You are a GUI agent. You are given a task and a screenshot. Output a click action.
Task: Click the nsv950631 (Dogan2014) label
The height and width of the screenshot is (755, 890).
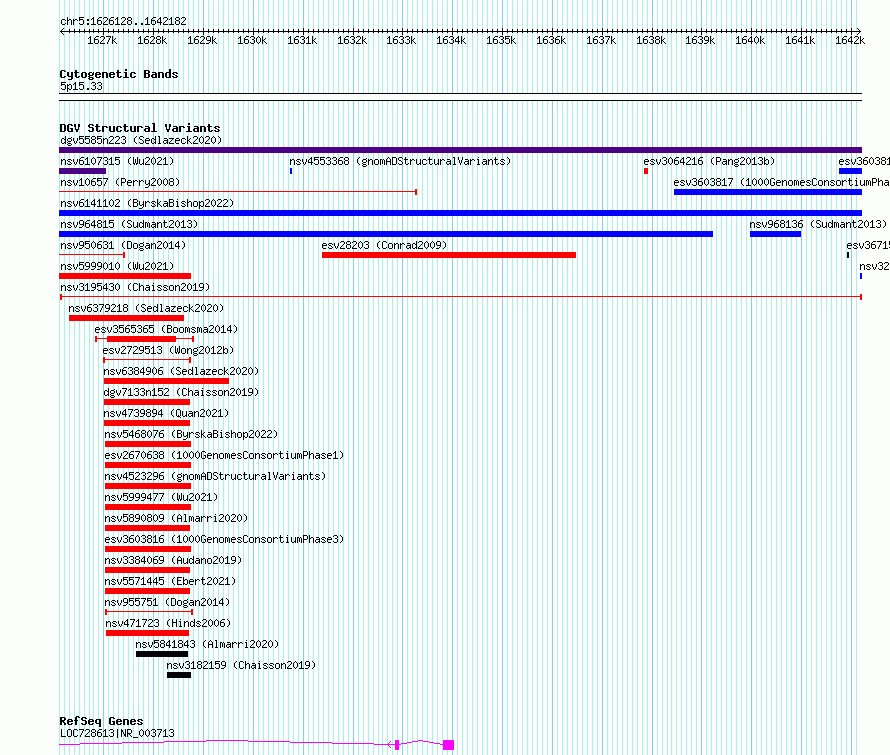[123, 245]
